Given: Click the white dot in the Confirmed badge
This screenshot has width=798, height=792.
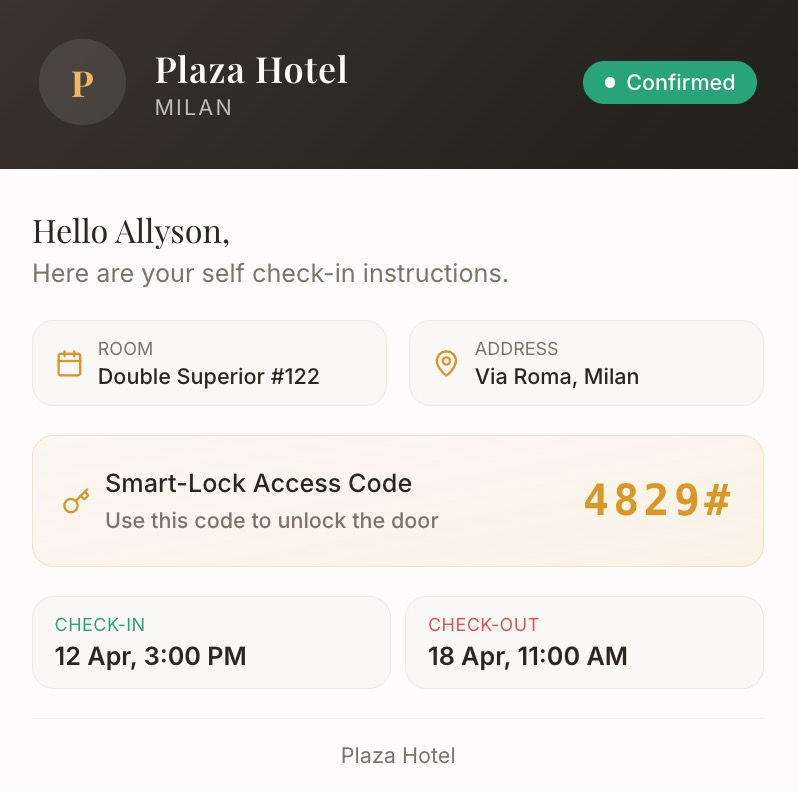Looking at the screenshot, I should [609, 83].
